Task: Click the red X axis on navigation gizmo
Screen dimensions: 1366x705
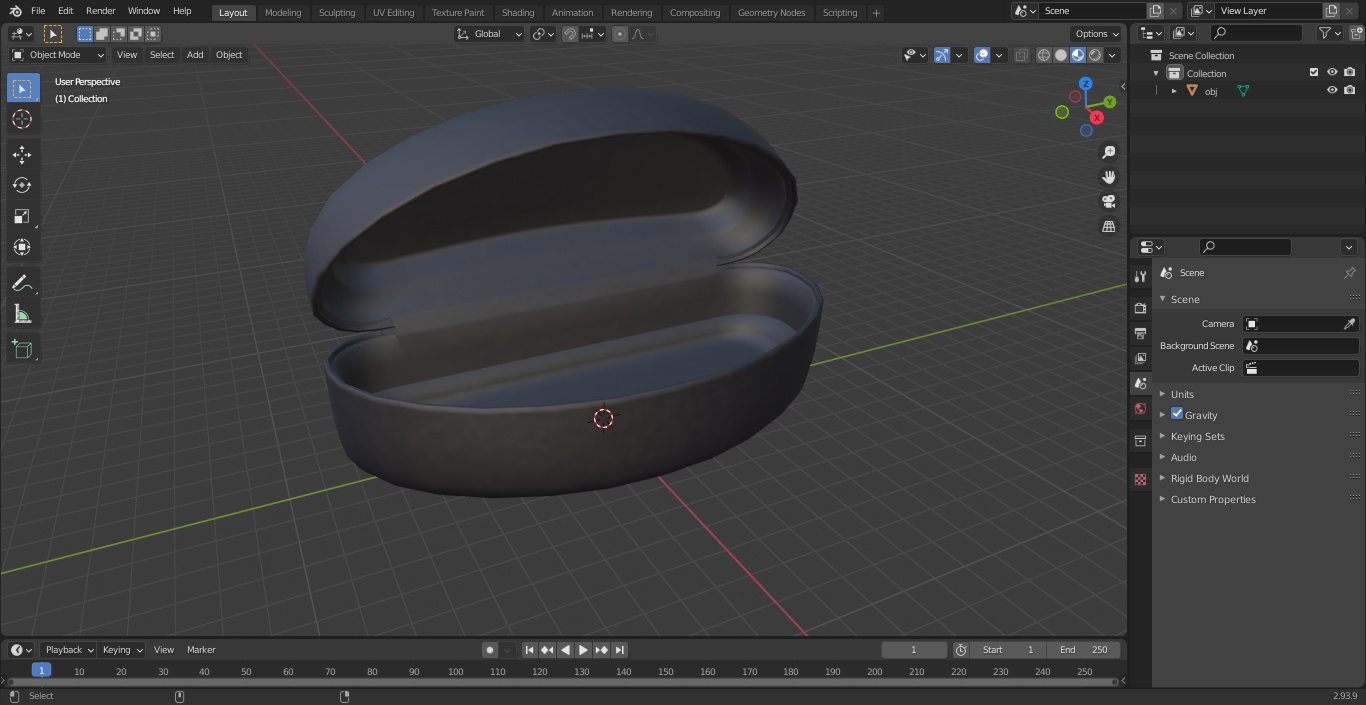Action: pyautogui.click(x=1097, y=117)
